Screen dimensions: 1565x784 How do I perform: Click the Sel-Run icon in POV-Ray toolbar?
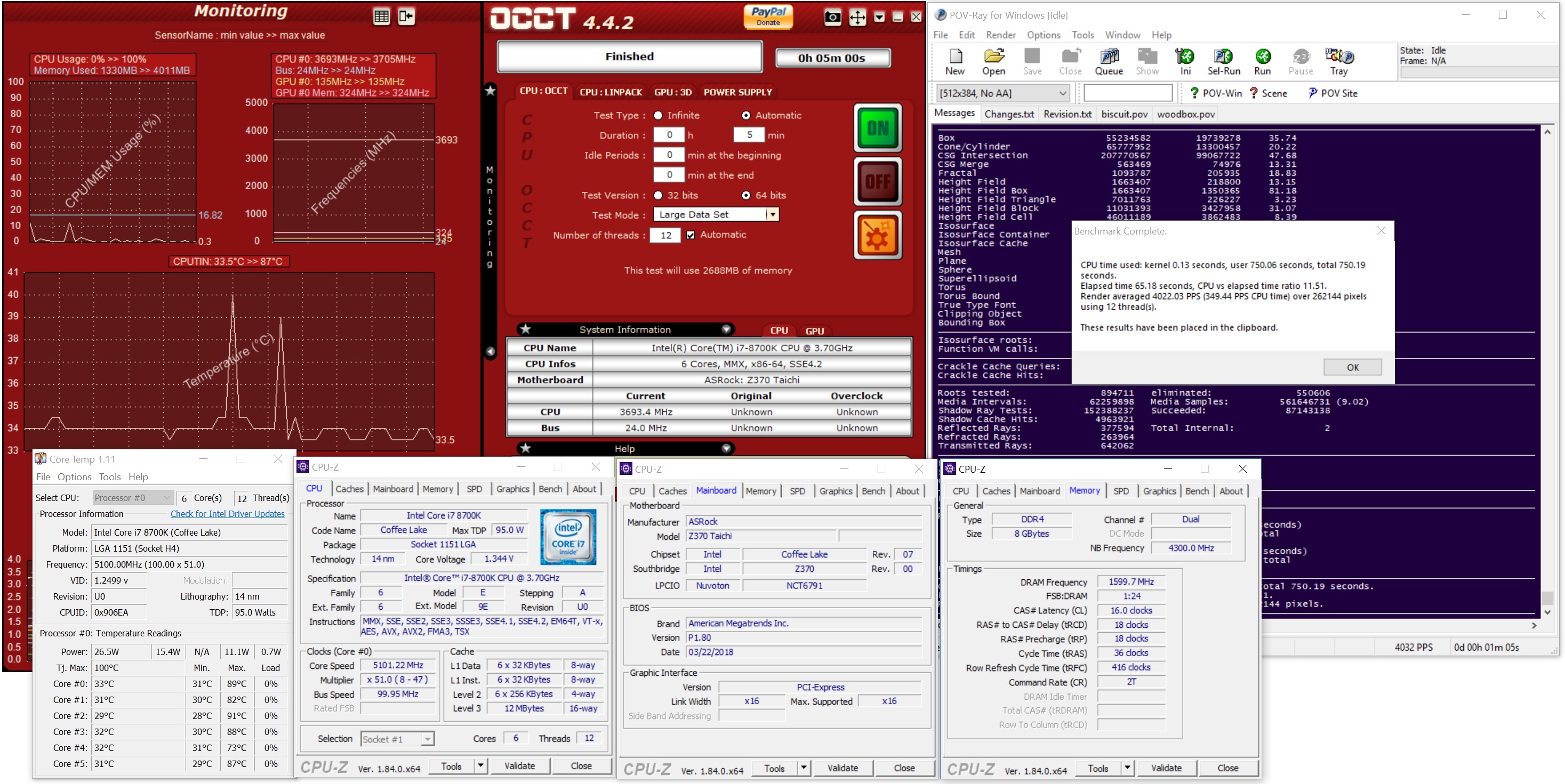(x=1224, y=61)
